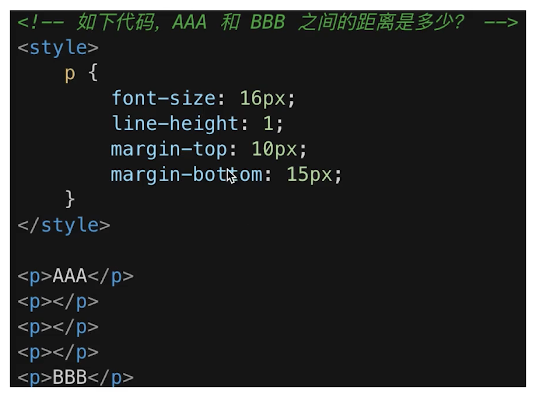This screenshot has width=536, height=400.
Task: Click the line-height value 1
Action: [x=268, y=123]
